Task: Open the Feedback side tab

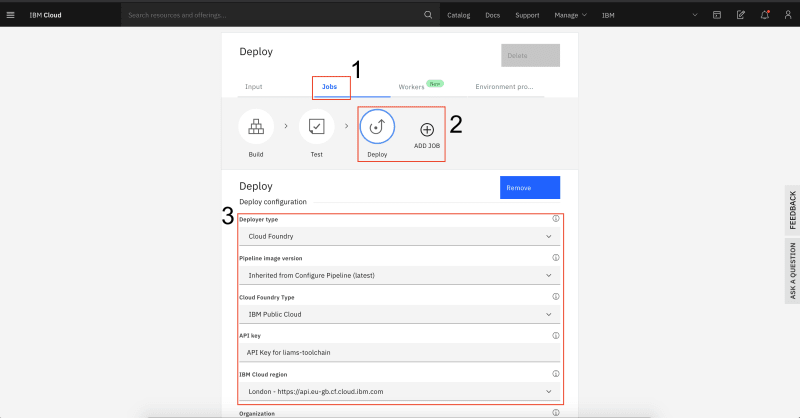Action: [792, 210]
